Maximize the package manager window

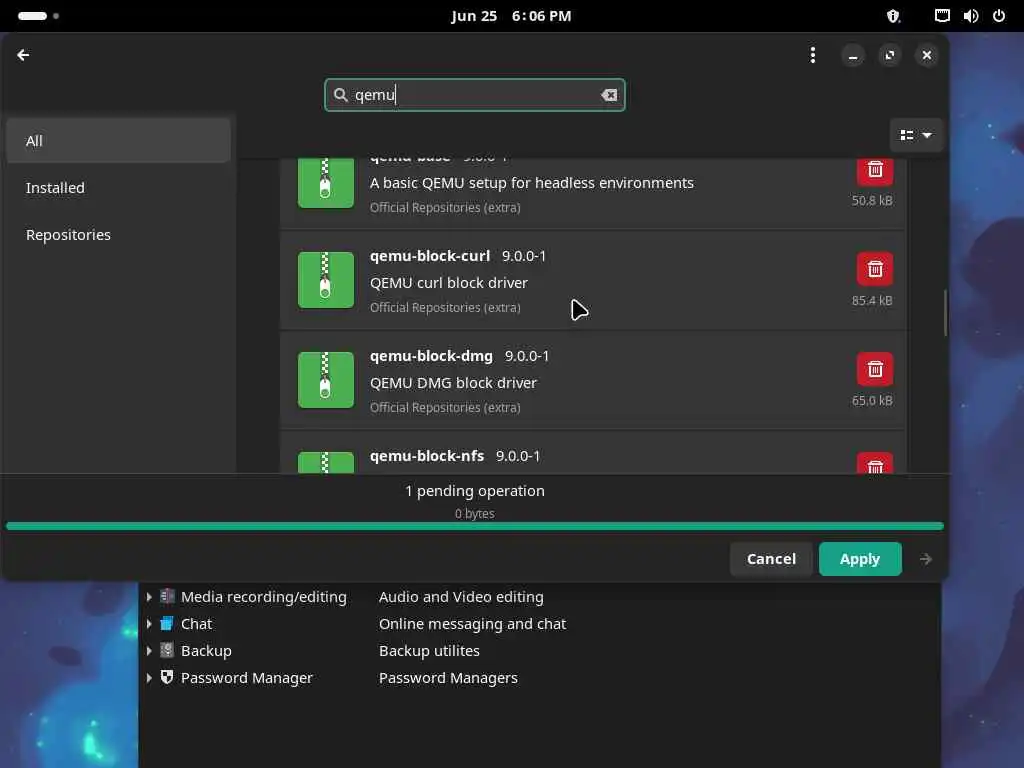pos(889,56)
